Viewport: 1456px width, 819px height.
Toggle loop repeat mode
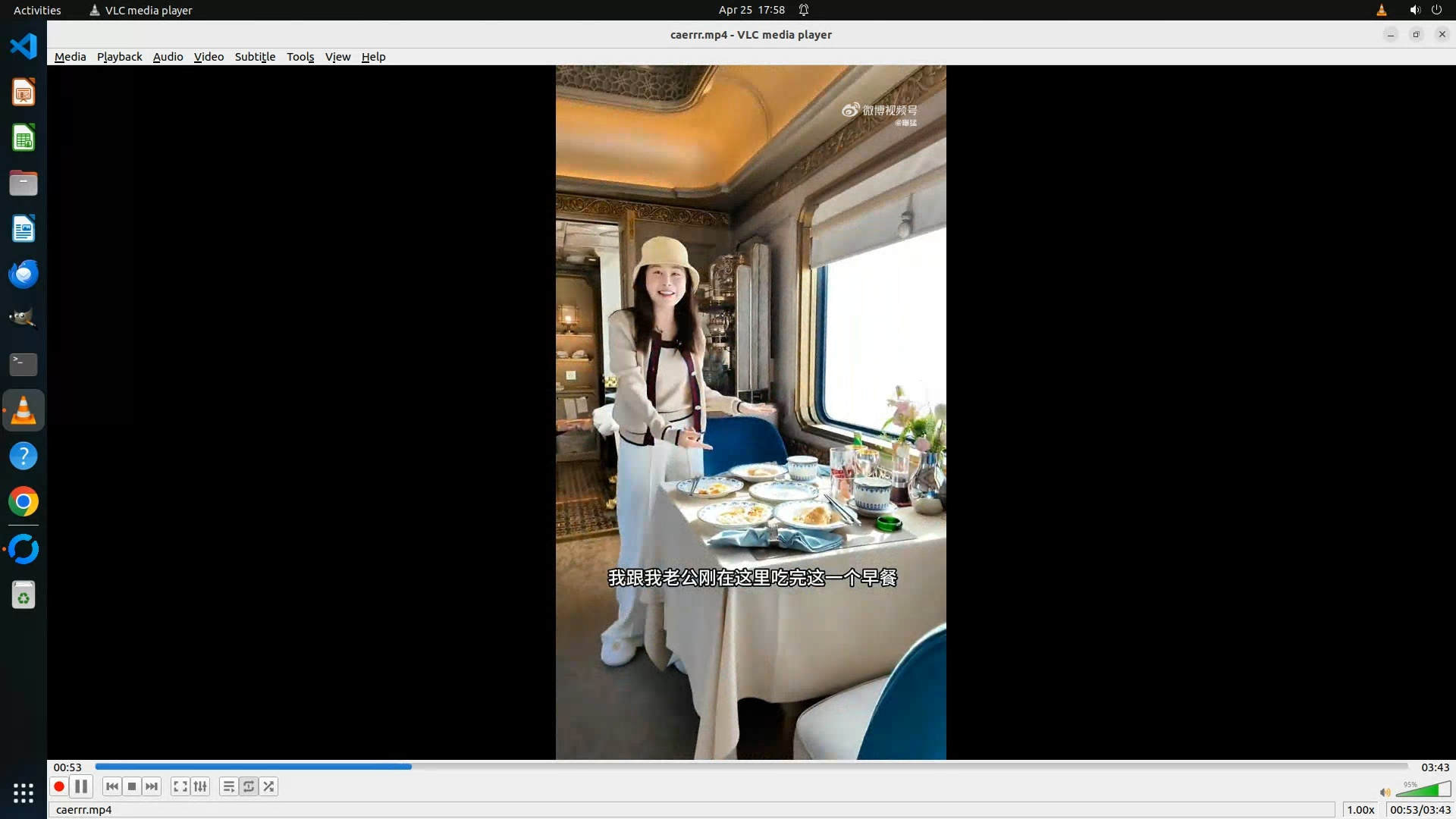point(249,786)
